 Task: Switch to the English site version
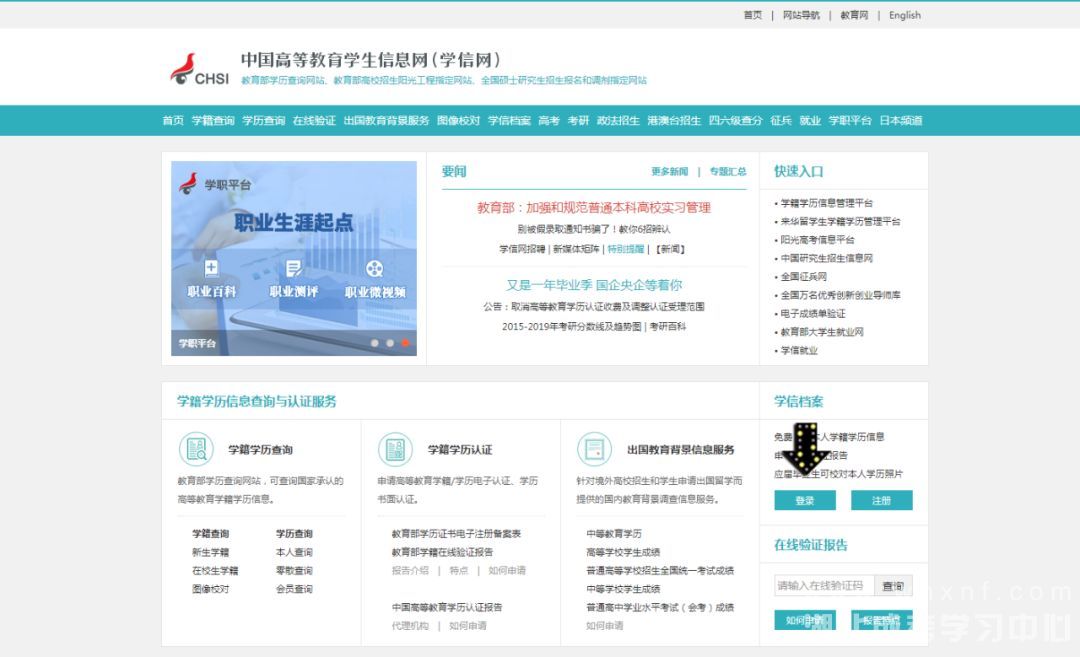point(905,15)
